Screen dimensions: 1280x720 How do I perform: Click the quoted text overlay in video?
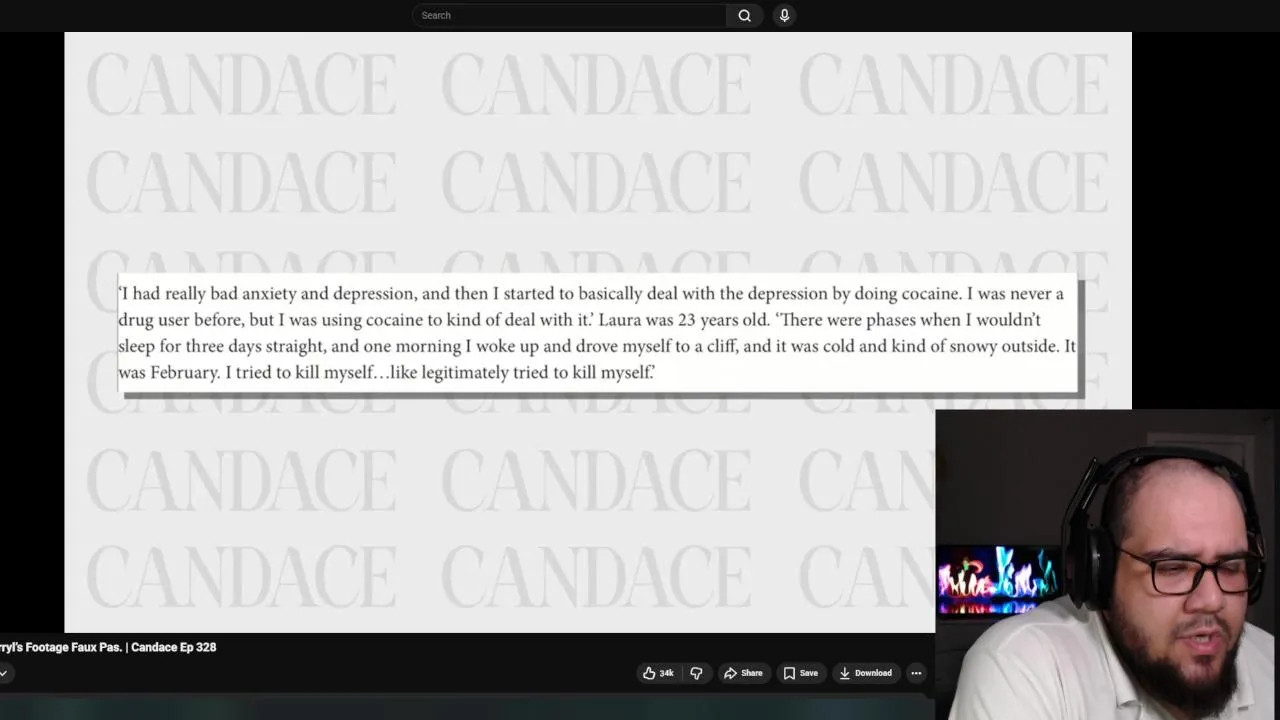click(x=598, y=333)
